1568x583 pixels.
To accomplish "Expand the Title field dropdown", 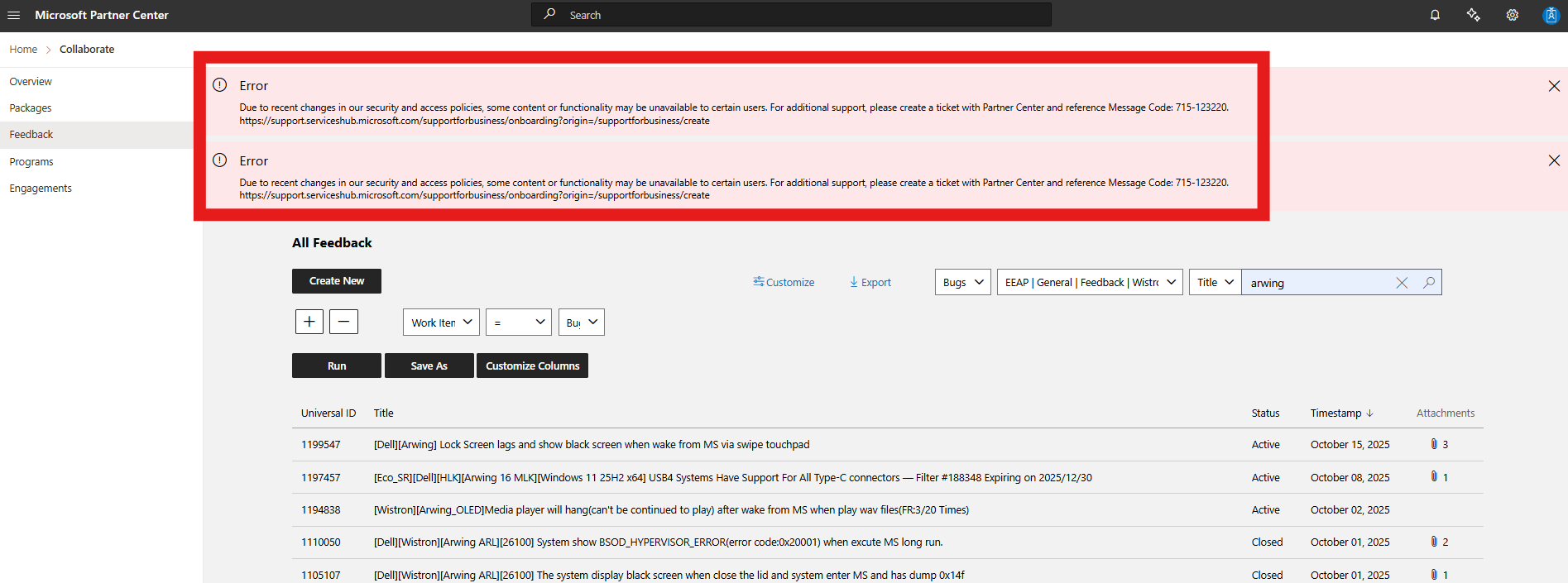I will click(1216, 282).
